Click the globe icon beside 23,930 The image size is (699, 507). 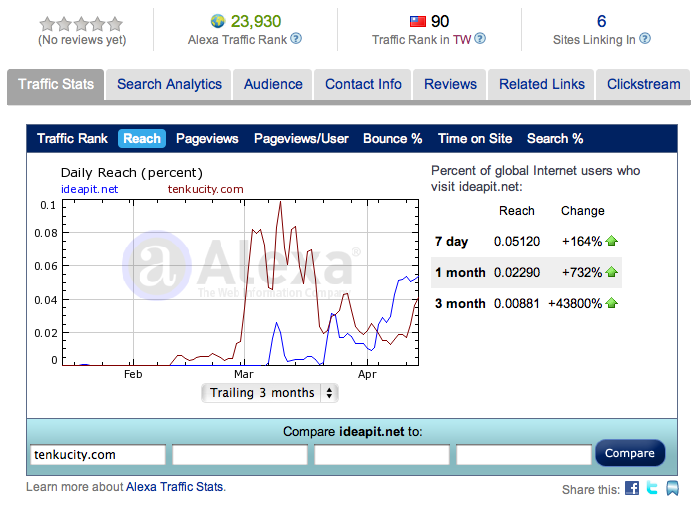tap(218, 21)
